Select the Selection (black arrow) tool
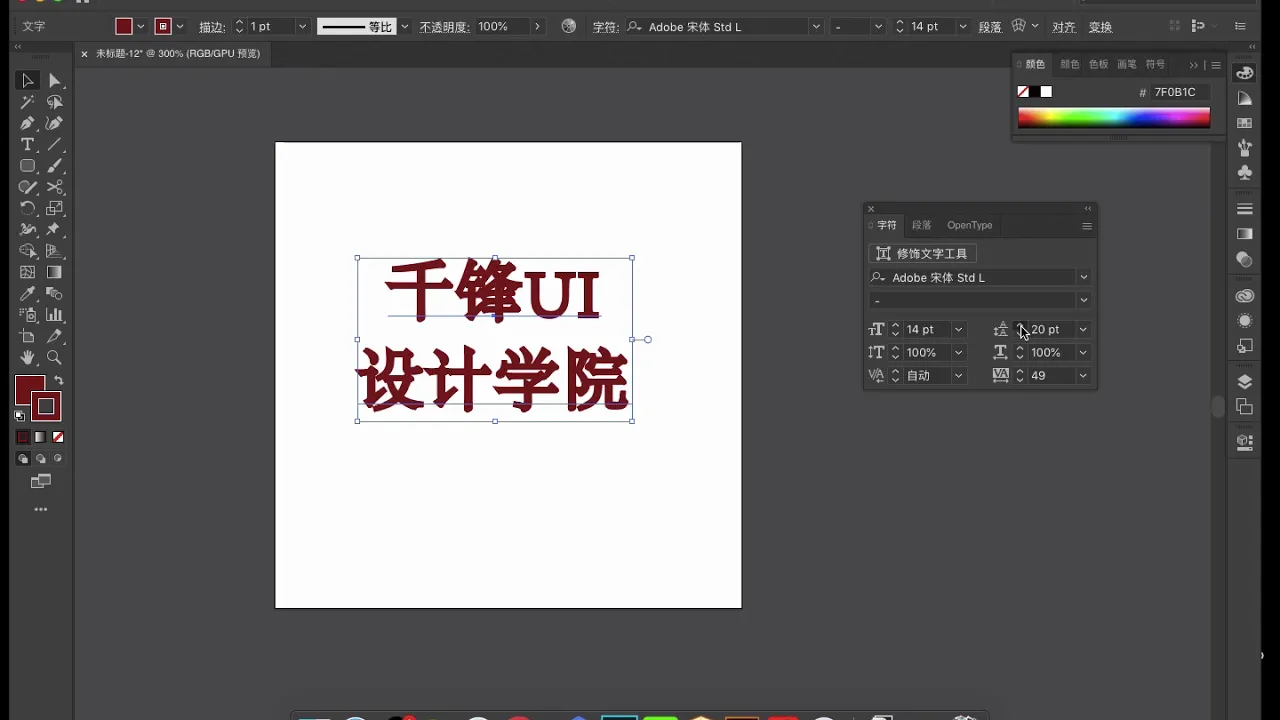The image size is (1280, 720). (28, 81)
